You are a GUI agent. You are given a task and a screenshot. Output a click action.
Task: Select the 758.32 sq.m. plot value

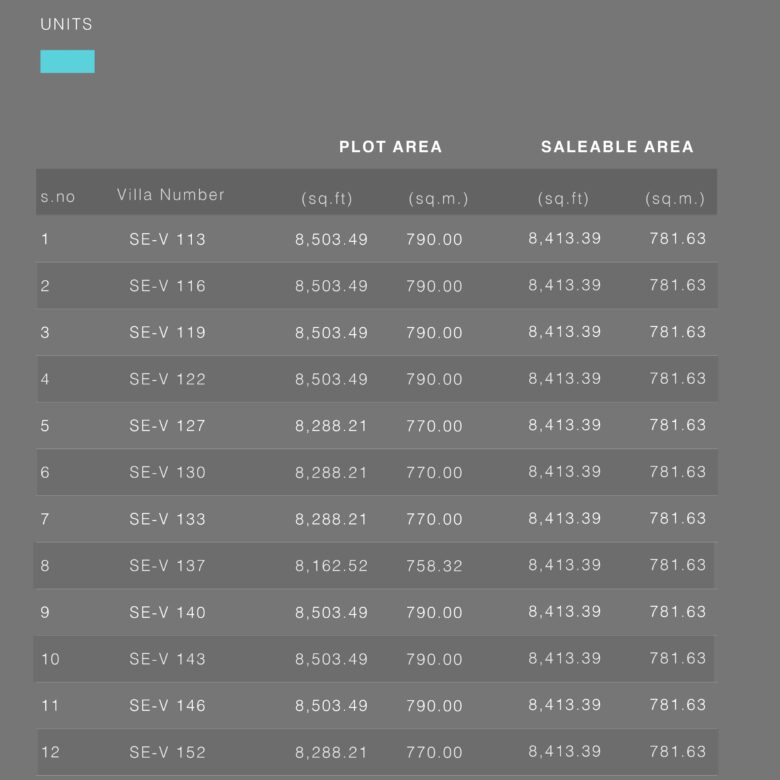pyautogui.click(x=434, y=566)
